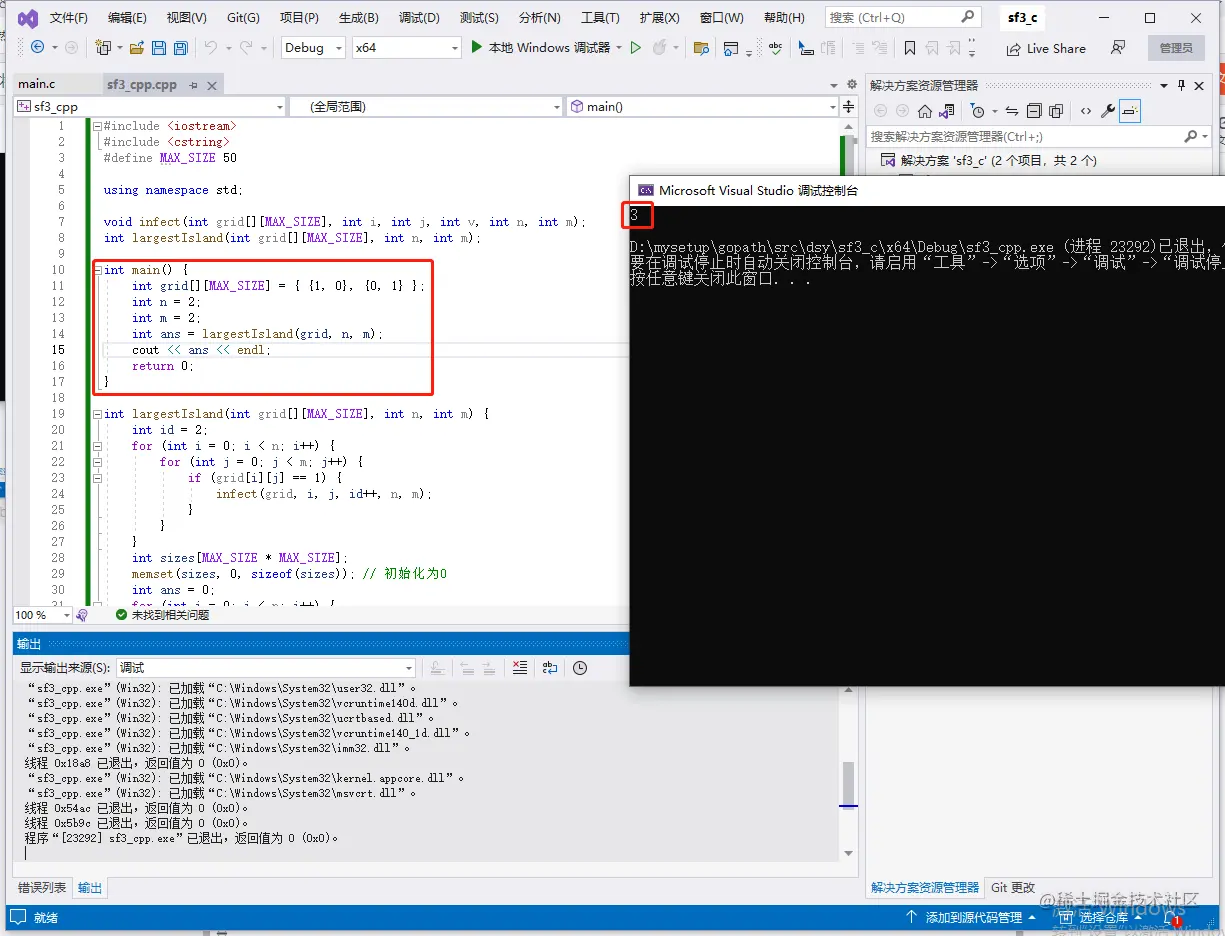This screenshot has width=1225, height=936.
Task: Click the Navigate Backward arrow icon
Action: tap(37, 47)
